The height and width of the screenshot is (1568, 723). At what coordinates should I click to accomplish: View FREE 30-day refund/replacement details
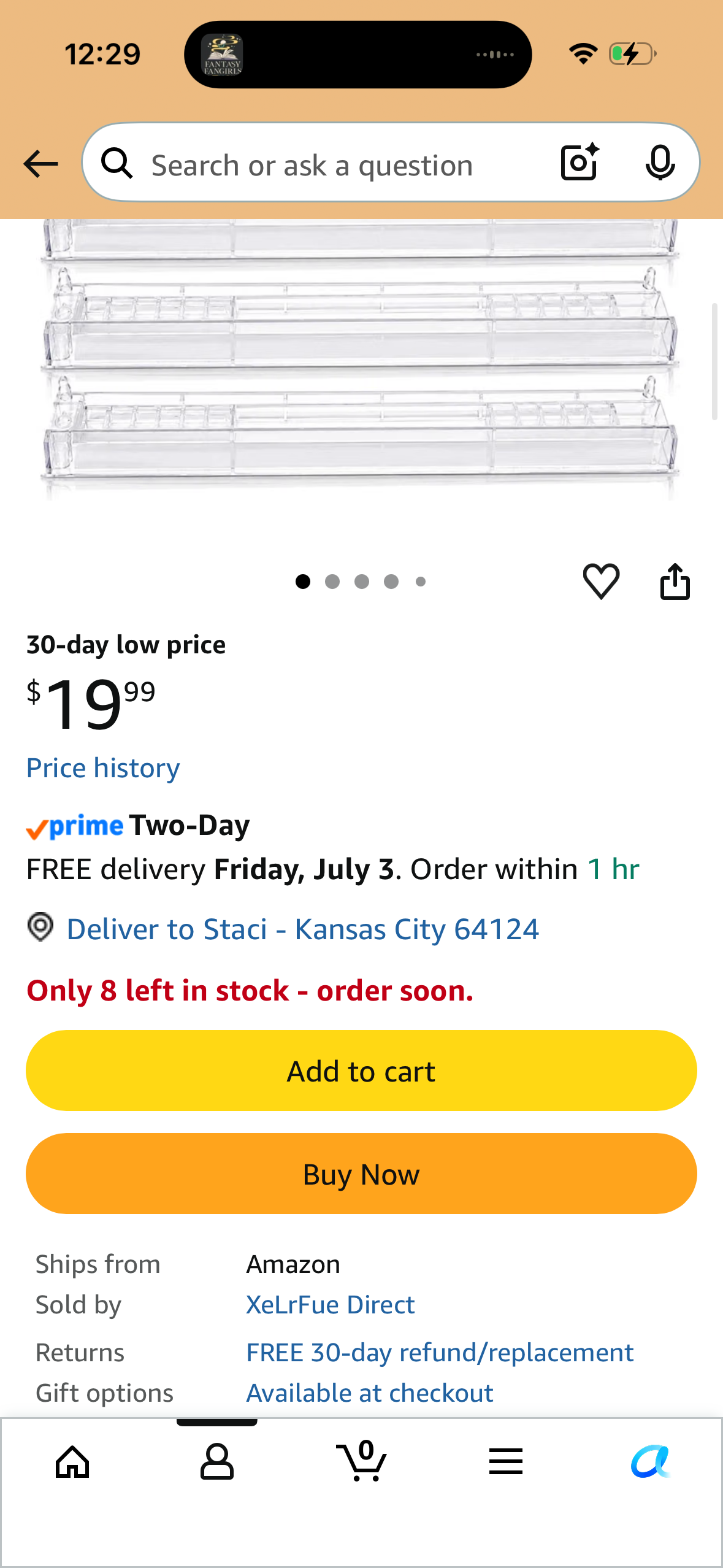click(440, 1353)
